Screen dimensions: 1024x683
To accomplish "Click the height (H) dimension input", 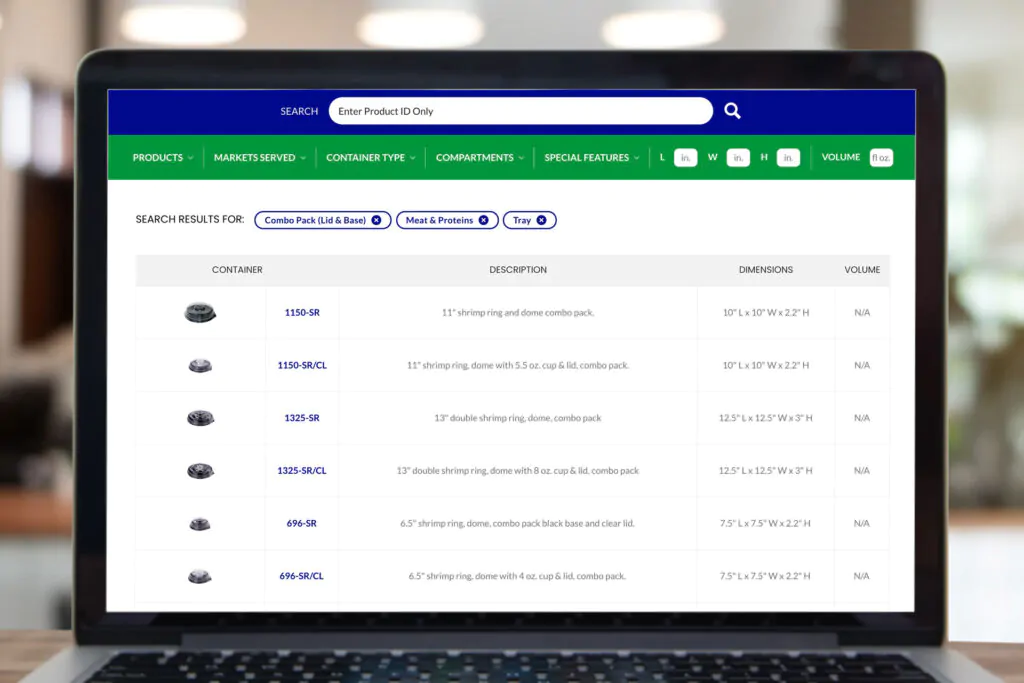I will tap(788, 158).
